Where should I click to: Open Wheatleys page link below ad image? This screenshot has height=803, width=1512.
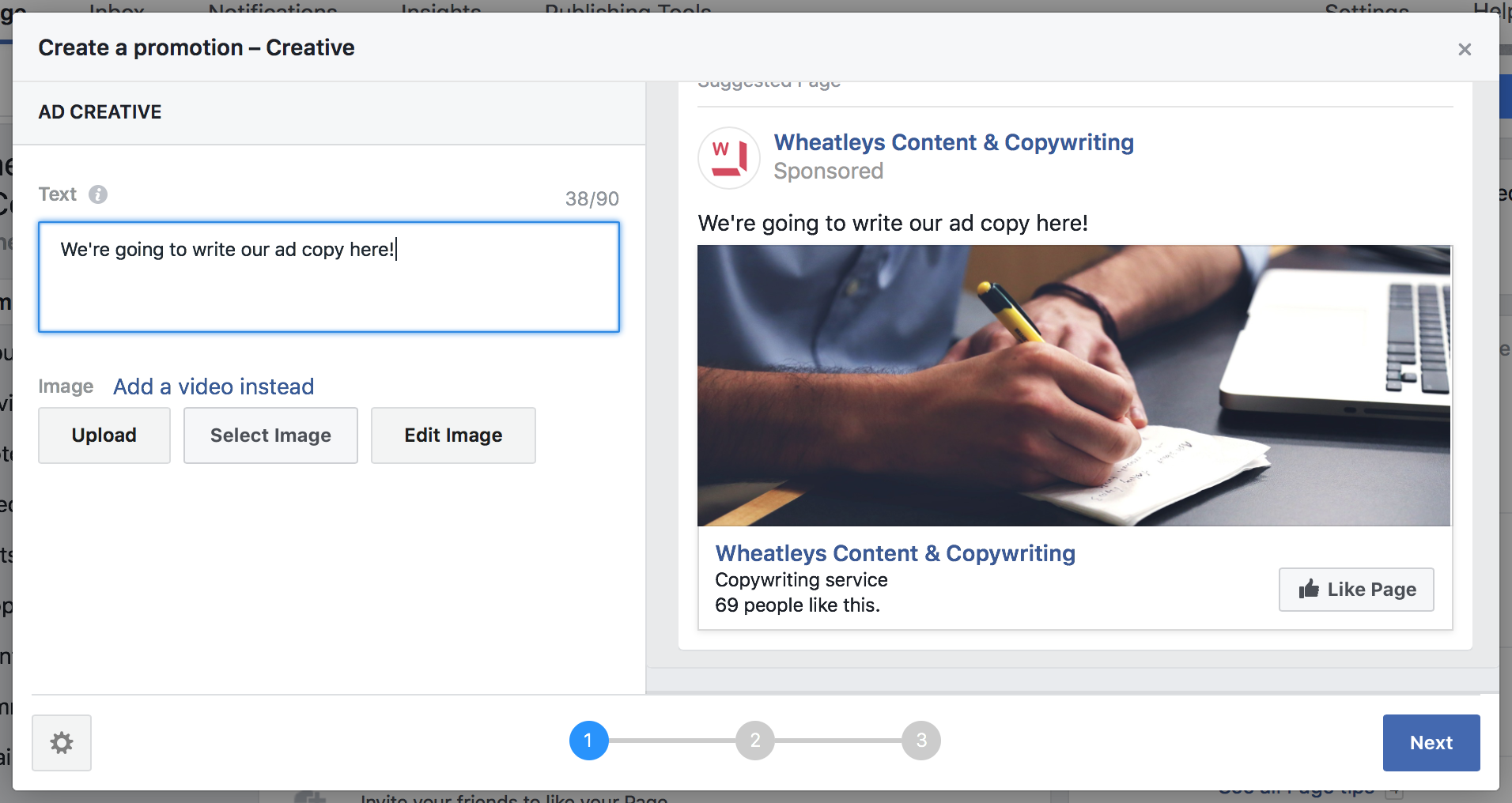tap(895, 553)
